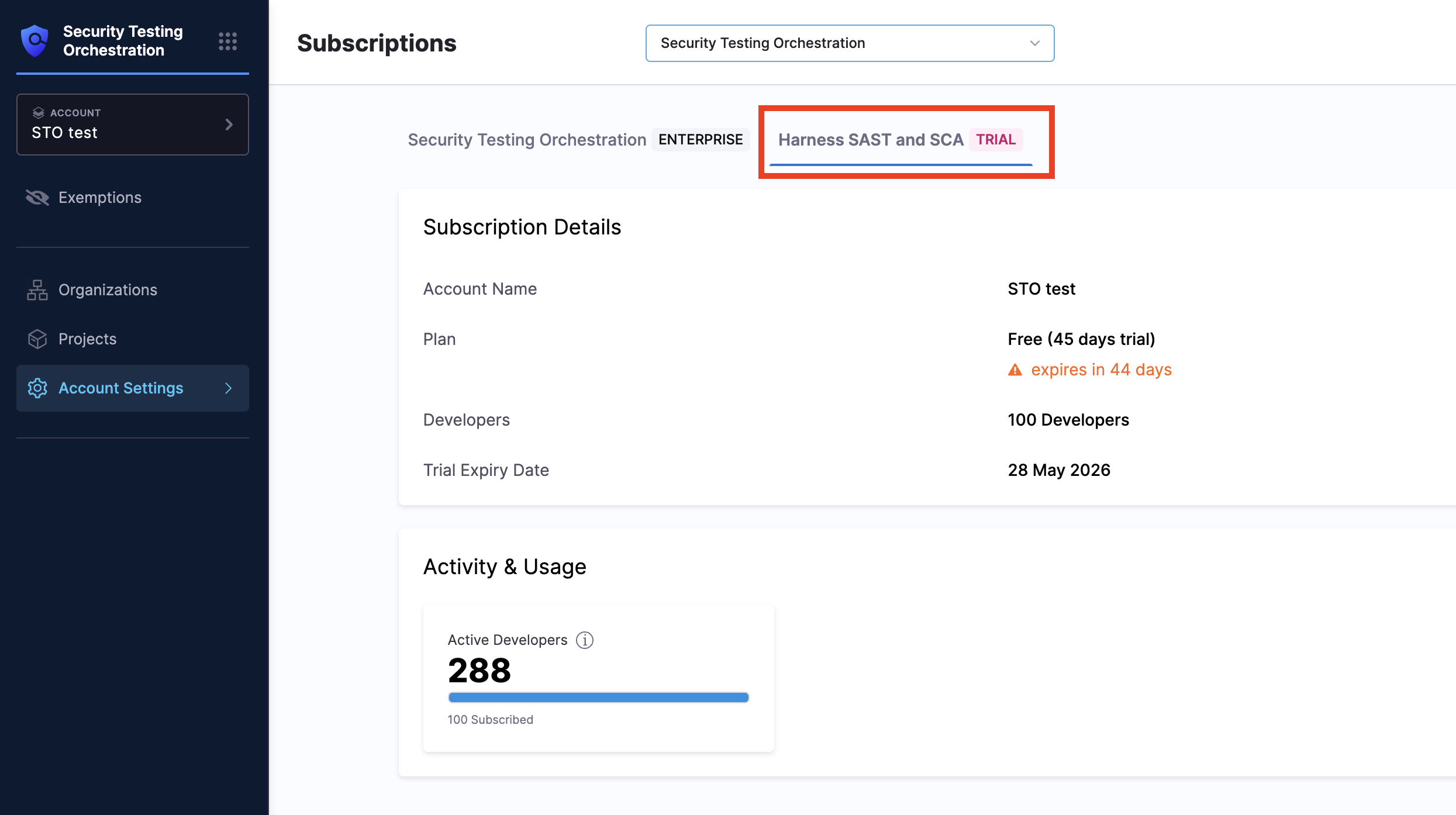Expand the Account Settings submenu arrow

coord(229,388)
